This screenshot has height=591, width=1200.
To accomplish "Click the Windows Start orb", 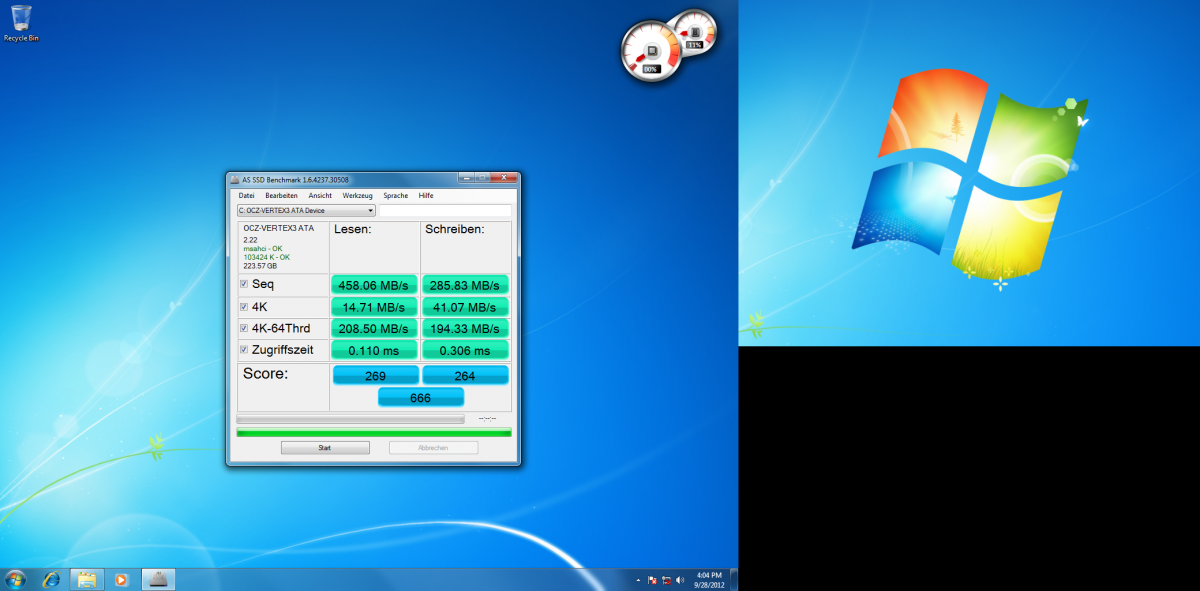I will pos(16,579).
